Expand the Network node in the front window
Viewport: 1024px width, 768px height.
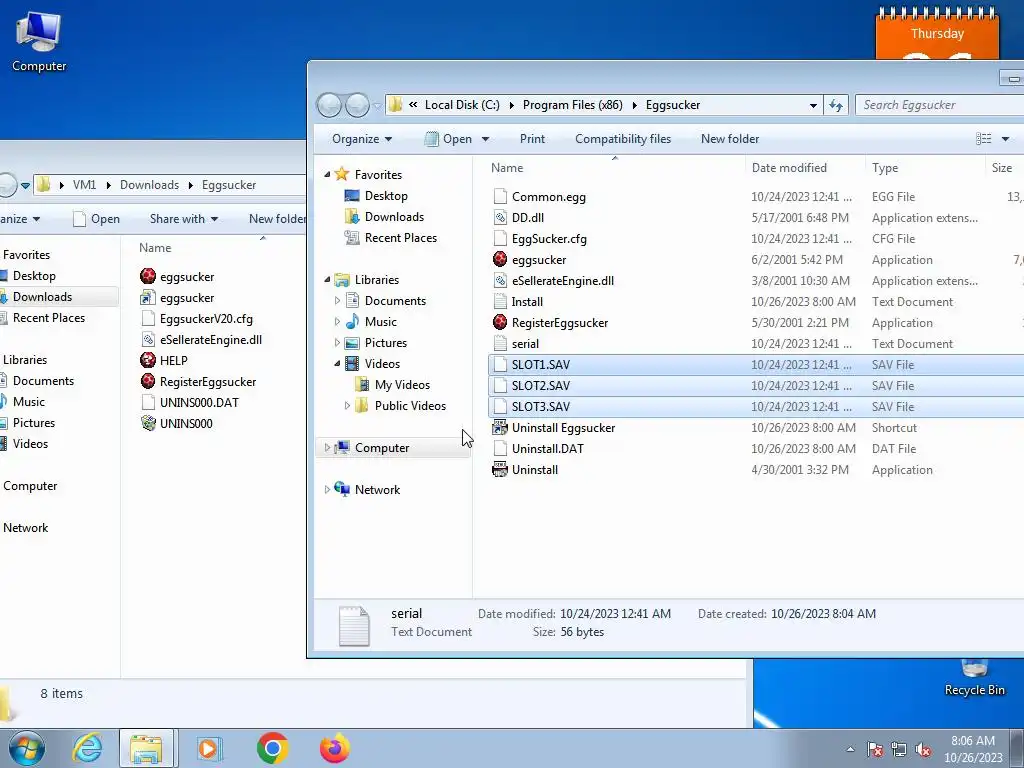tap(327, 490)
